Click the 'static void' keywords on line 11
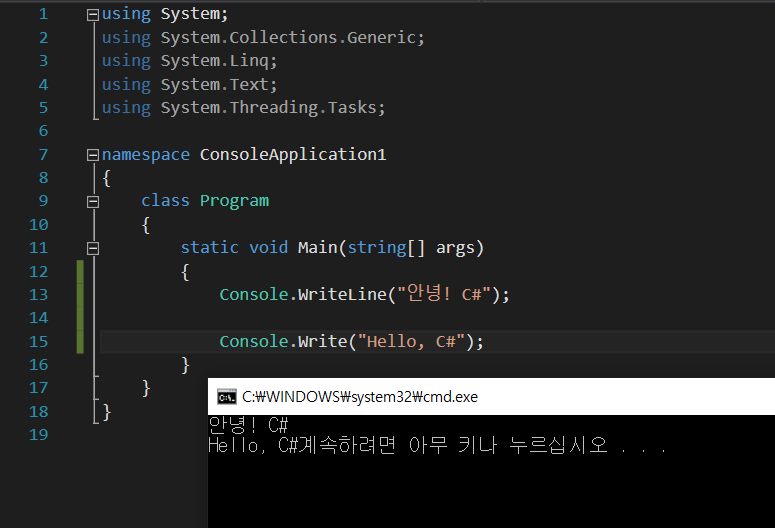 pyautogui.click(x=234, y=248)
